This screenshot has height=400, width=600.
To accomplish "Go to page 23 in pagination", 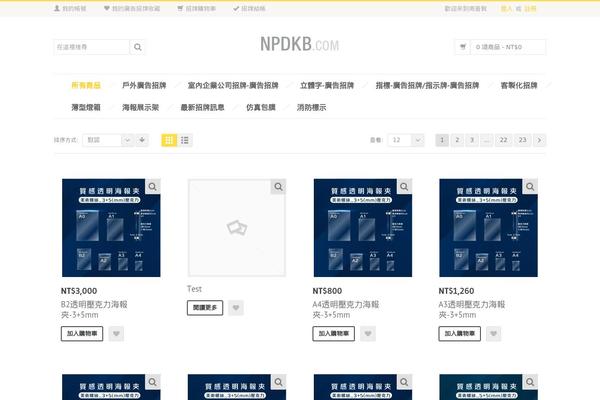I will (x=522, y=140).
